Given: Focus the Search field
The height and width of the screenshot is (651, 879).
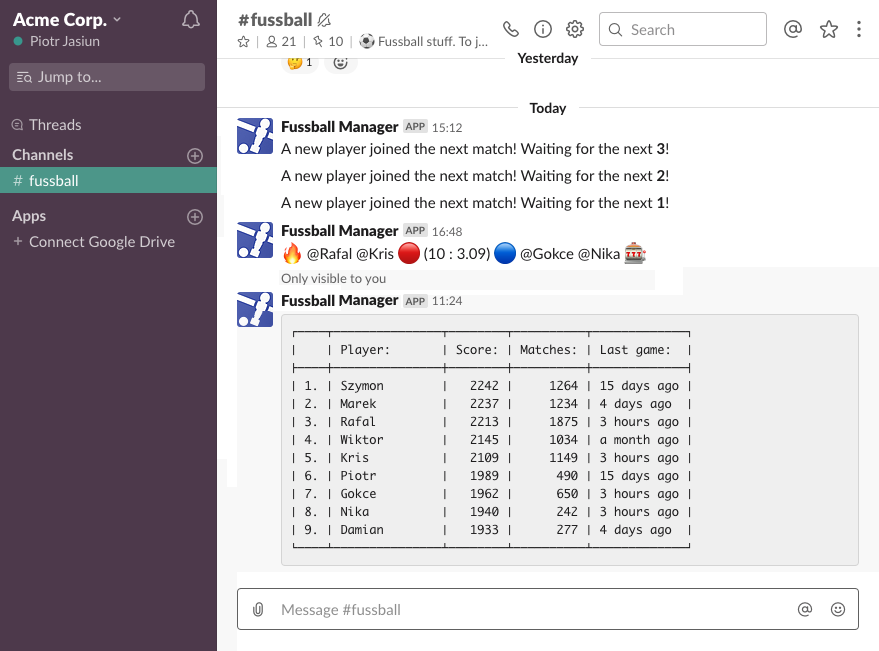Looking at the screenshot, I should coord(682,29).
